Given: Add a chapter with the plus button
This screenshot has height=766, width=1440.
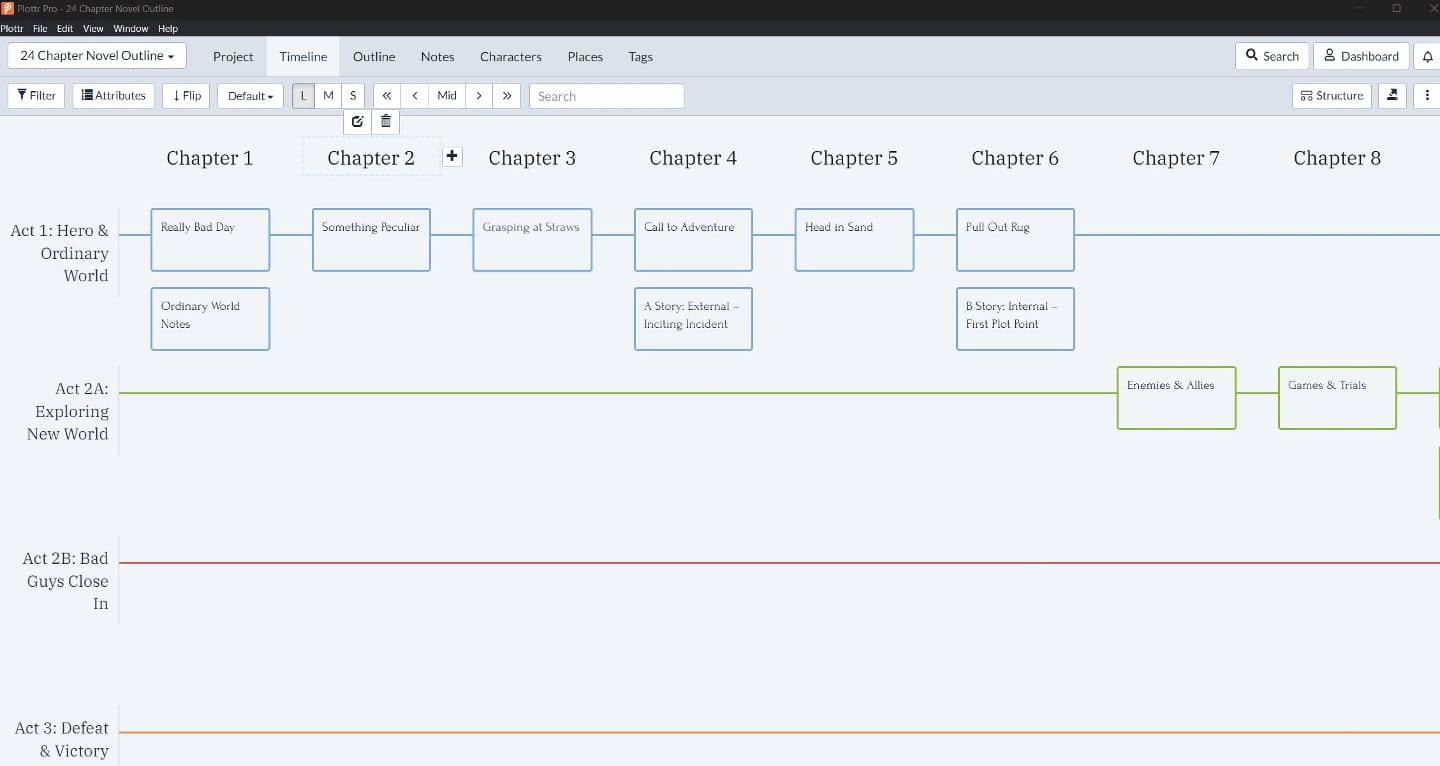Looking at the screenshot, I should point(452,156).
